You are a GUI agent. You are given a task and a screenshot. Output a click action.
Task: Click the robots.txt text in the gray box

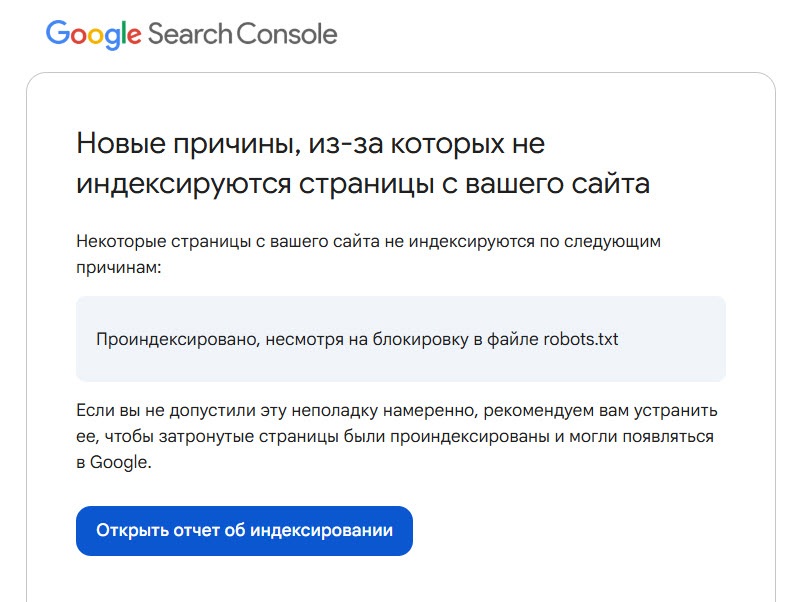coord(580,339)
